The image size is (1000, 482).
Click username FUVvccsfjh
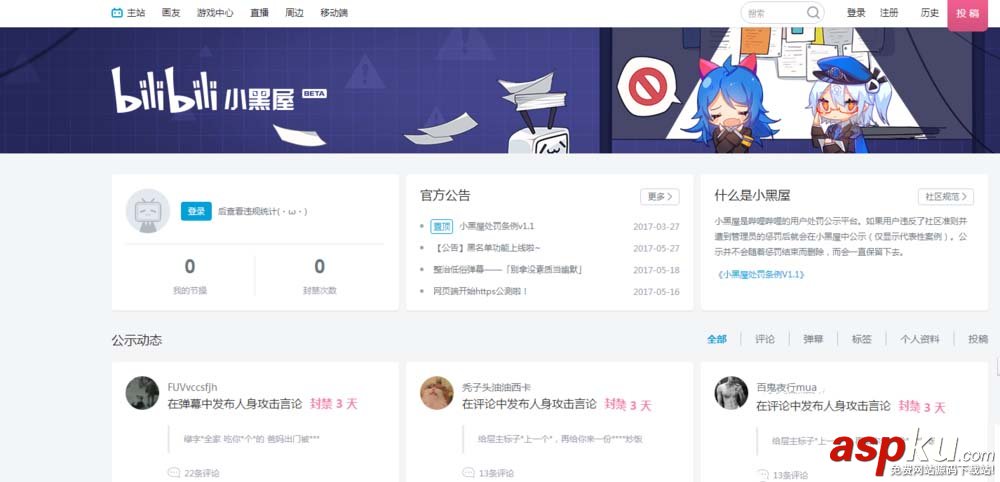click(x=192, y=387)
